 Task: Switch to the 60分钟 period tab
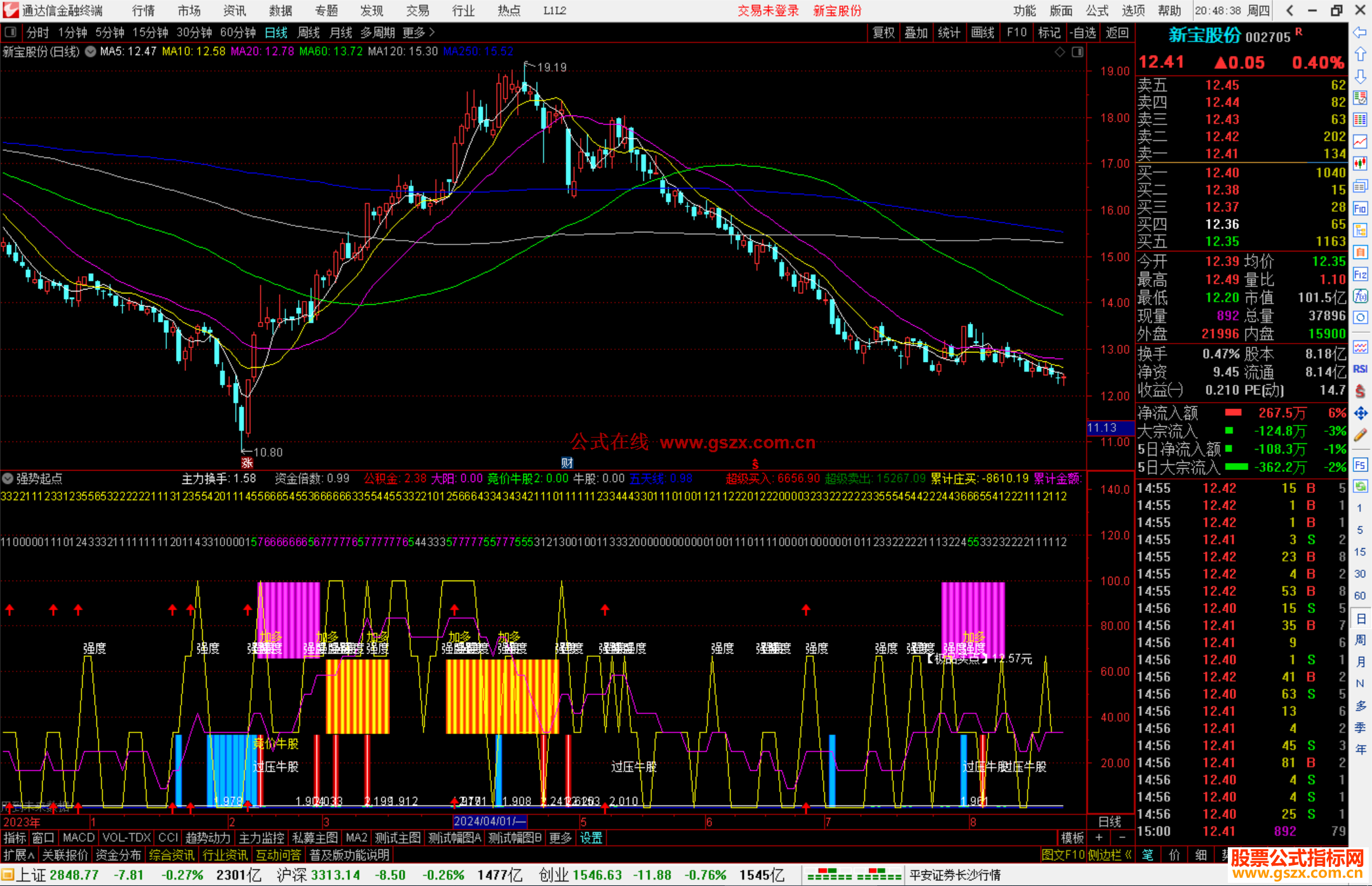(238, 32)
